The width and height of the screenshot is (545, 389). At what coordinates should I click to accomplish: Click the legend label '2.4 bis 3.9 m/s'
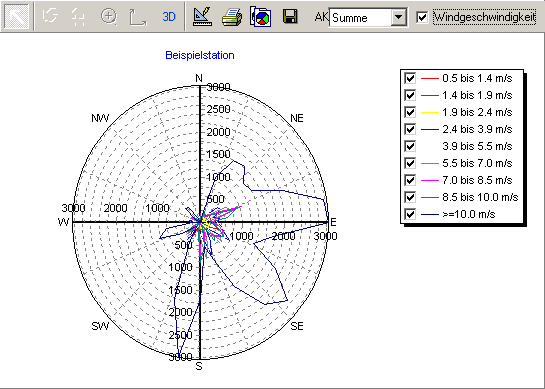coord(477,129)
